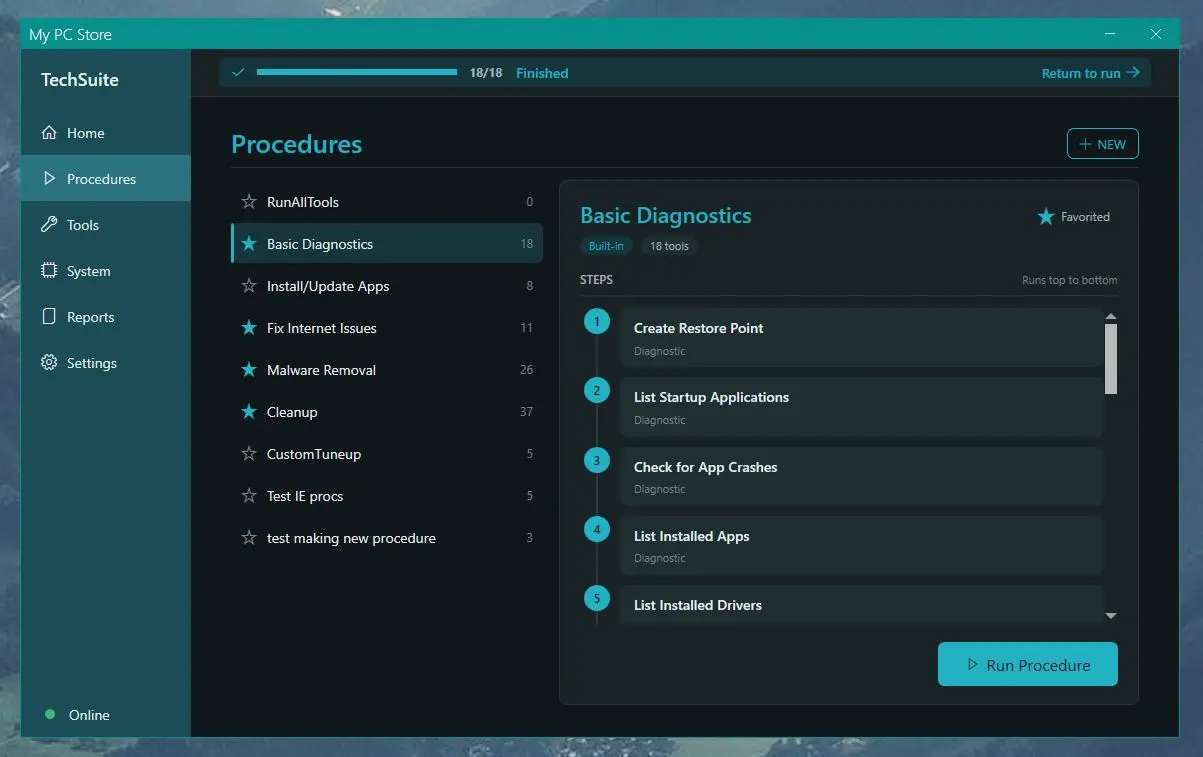Click the List Startup Applications step

pyautogui.click(x=861, y=407)
